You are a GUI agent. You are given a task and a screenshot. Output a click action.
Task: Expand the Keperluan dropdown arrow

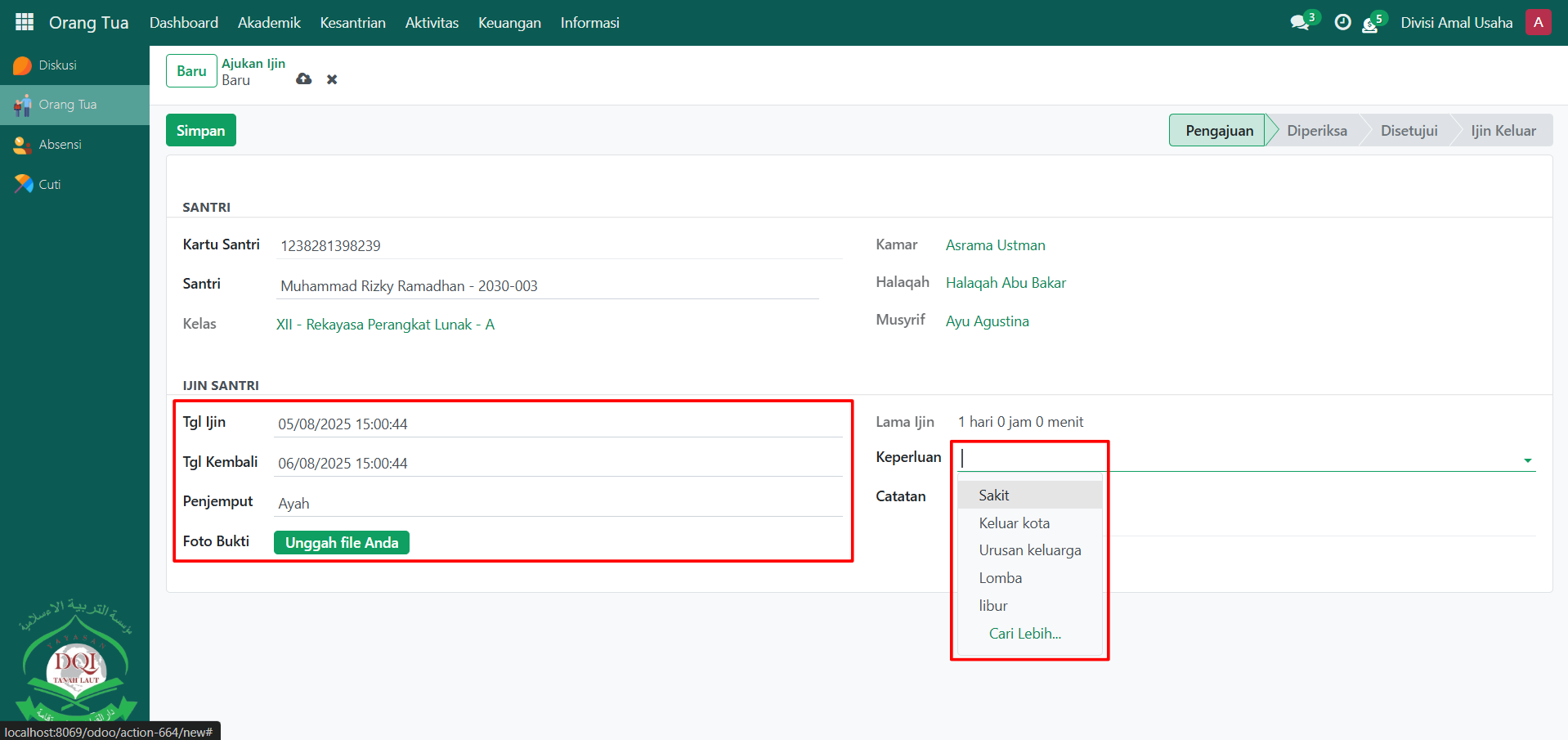tap(1527, 460)
